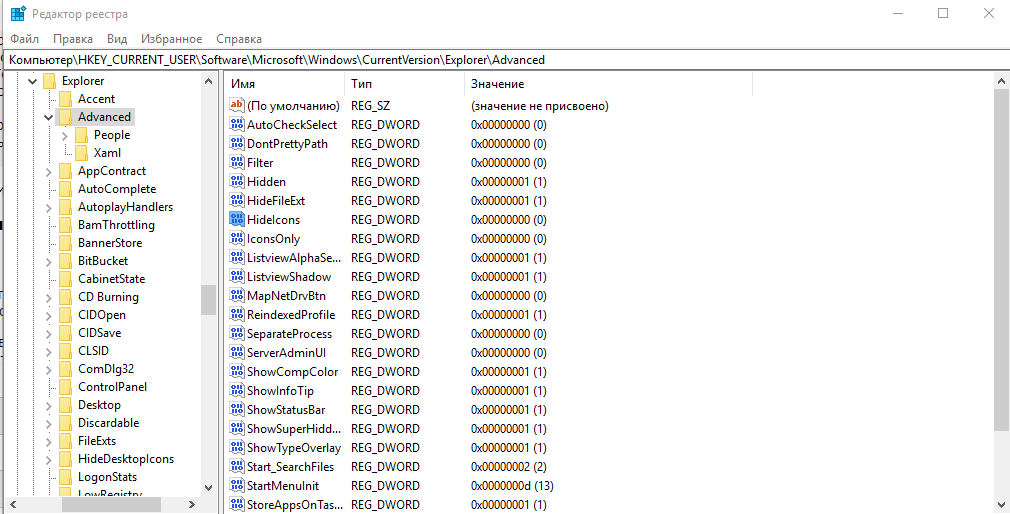Expand the CD Burning key
The height and width of the screenshot is (514, 1010).
[49, 298]
